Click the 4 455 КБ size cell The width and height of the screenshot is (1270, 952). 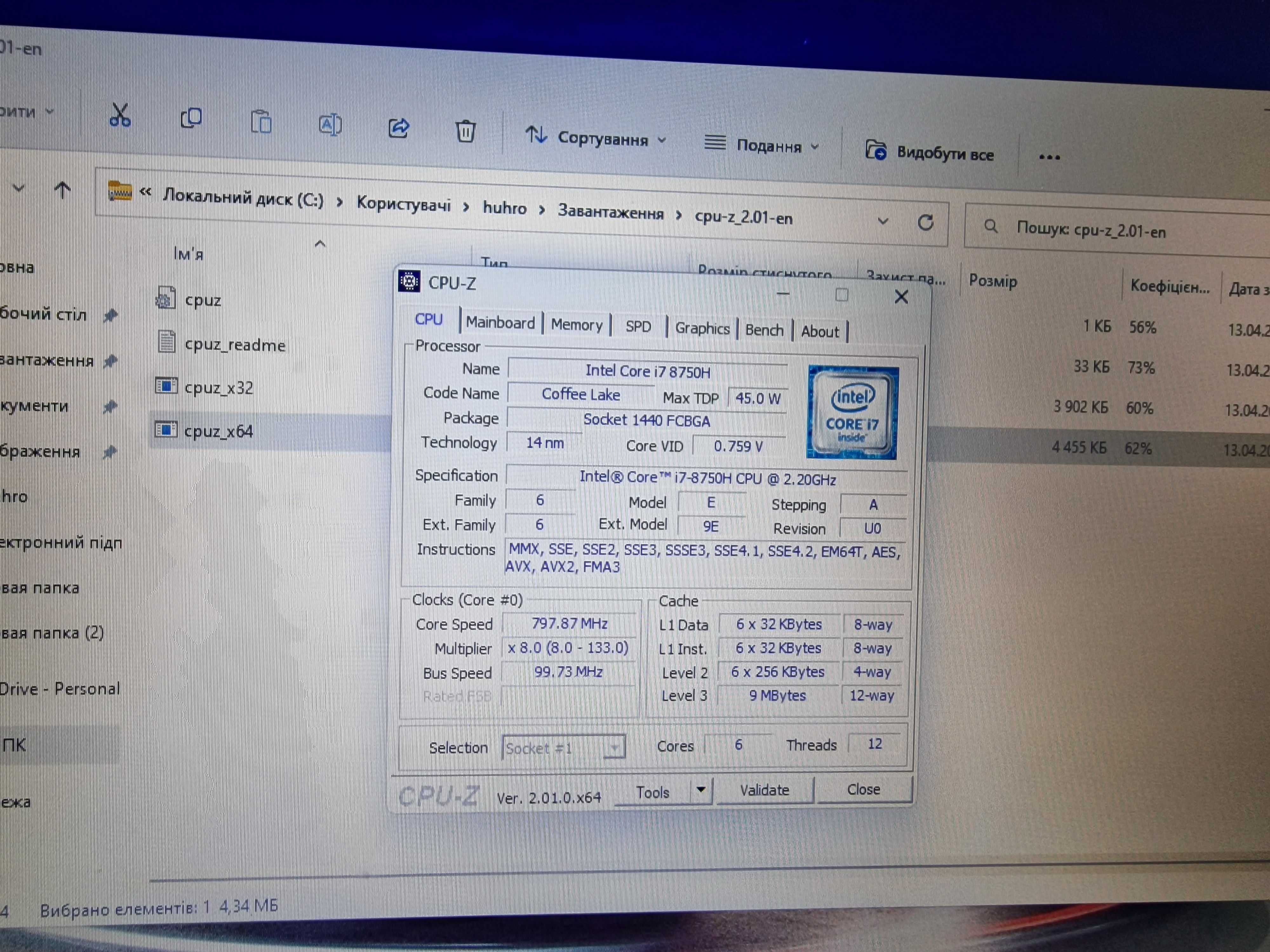[x=1078, y=447]
